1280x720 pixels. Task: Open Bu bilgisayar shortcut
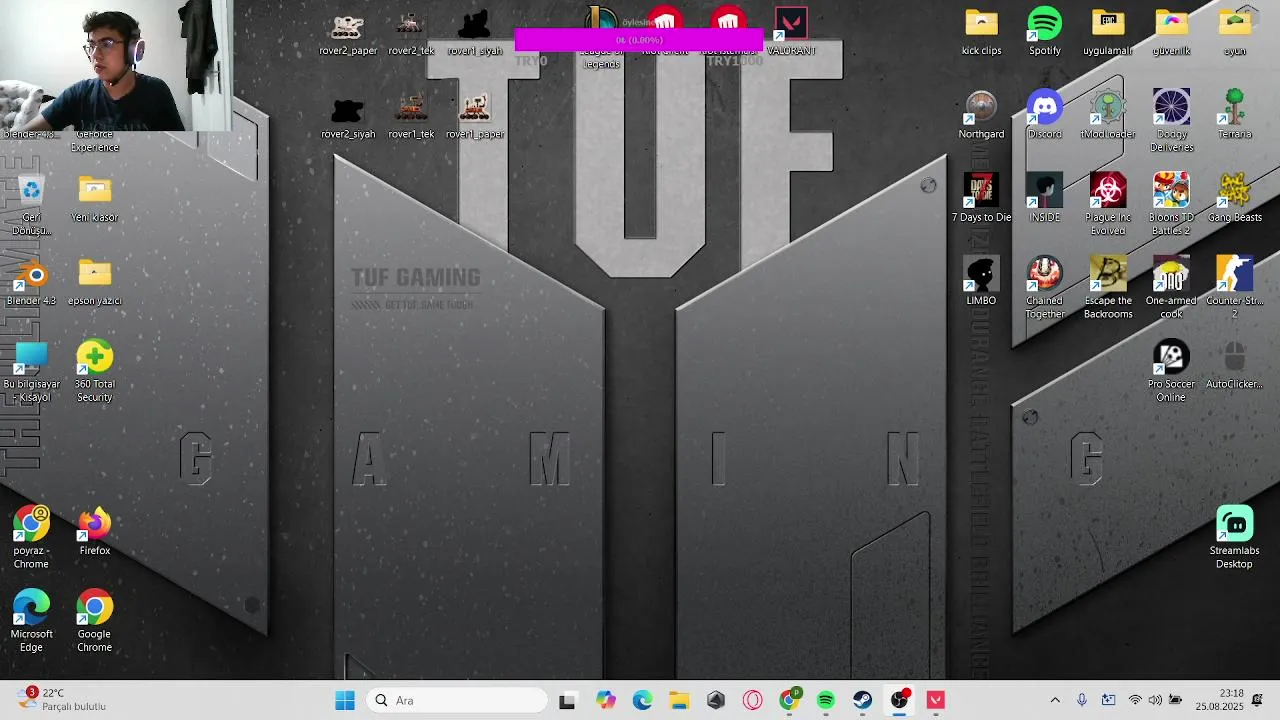point(31,372)
